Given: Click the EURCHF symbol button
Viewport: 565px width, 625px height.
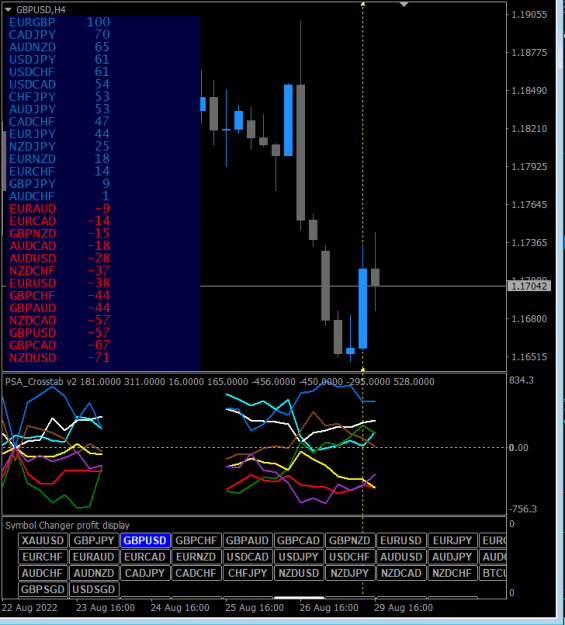Looking at the screenshot, I should coord(43,557).
